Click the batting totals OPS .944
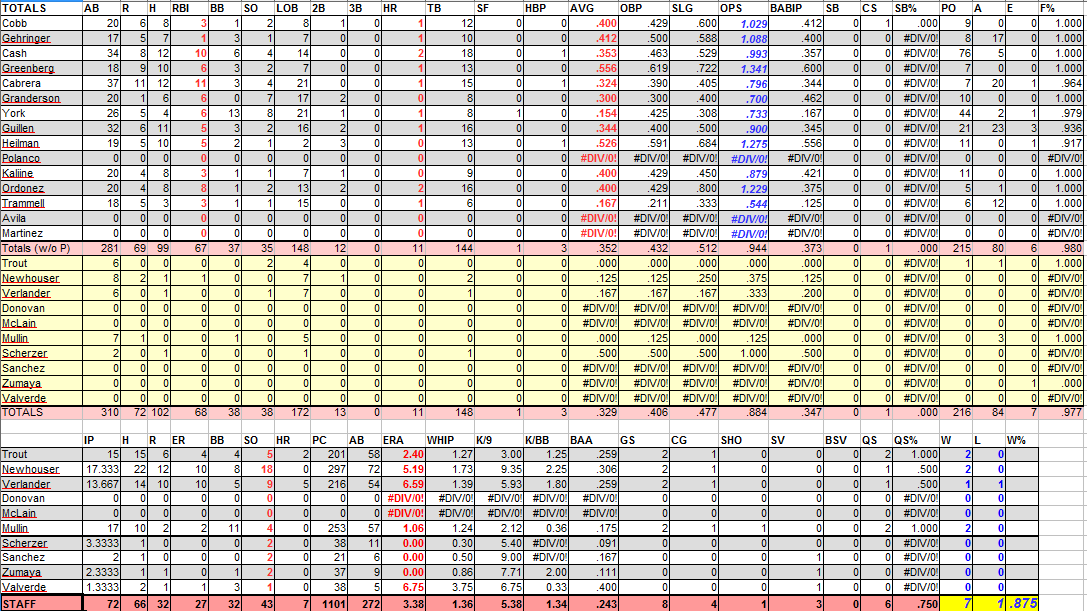The height and width of the screenshot is (611, 1087). (x=745, y=248)
